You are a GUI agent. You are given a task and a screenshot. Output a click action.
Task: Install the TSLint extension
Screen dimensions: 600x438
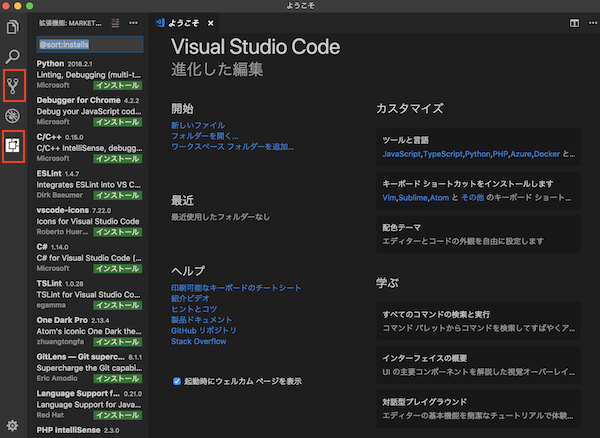point(118,305)
